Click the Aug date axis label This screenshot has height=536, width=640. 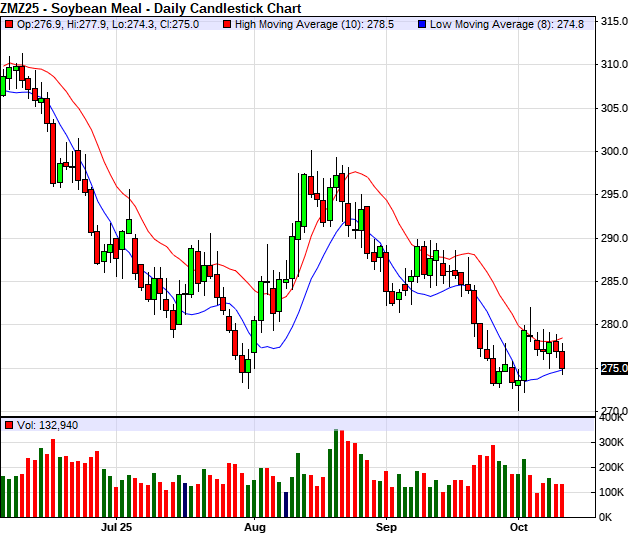[255, 526]
